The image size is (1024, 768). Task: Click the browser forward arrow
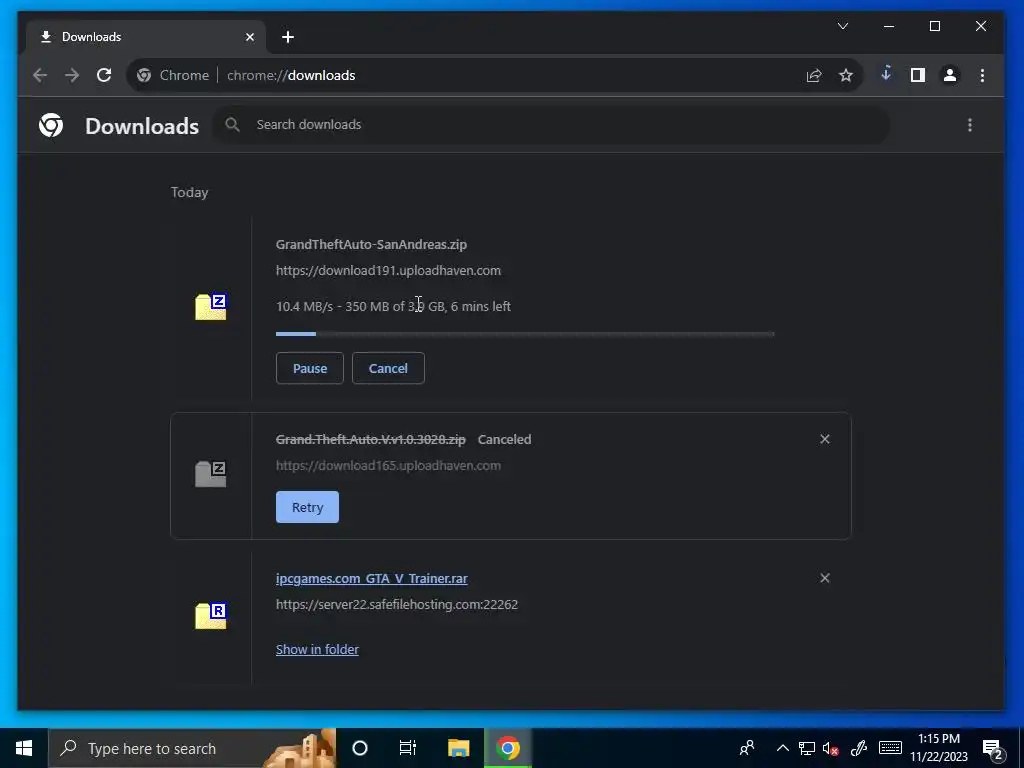72,75
